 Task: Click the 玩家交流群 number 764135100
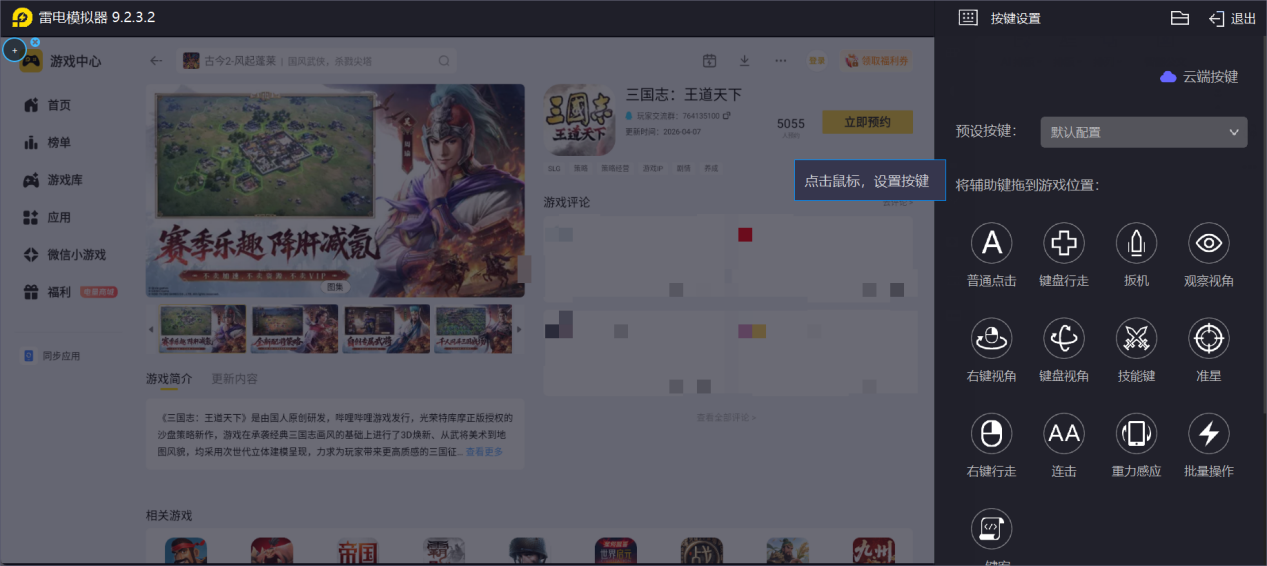coord(701,116)
